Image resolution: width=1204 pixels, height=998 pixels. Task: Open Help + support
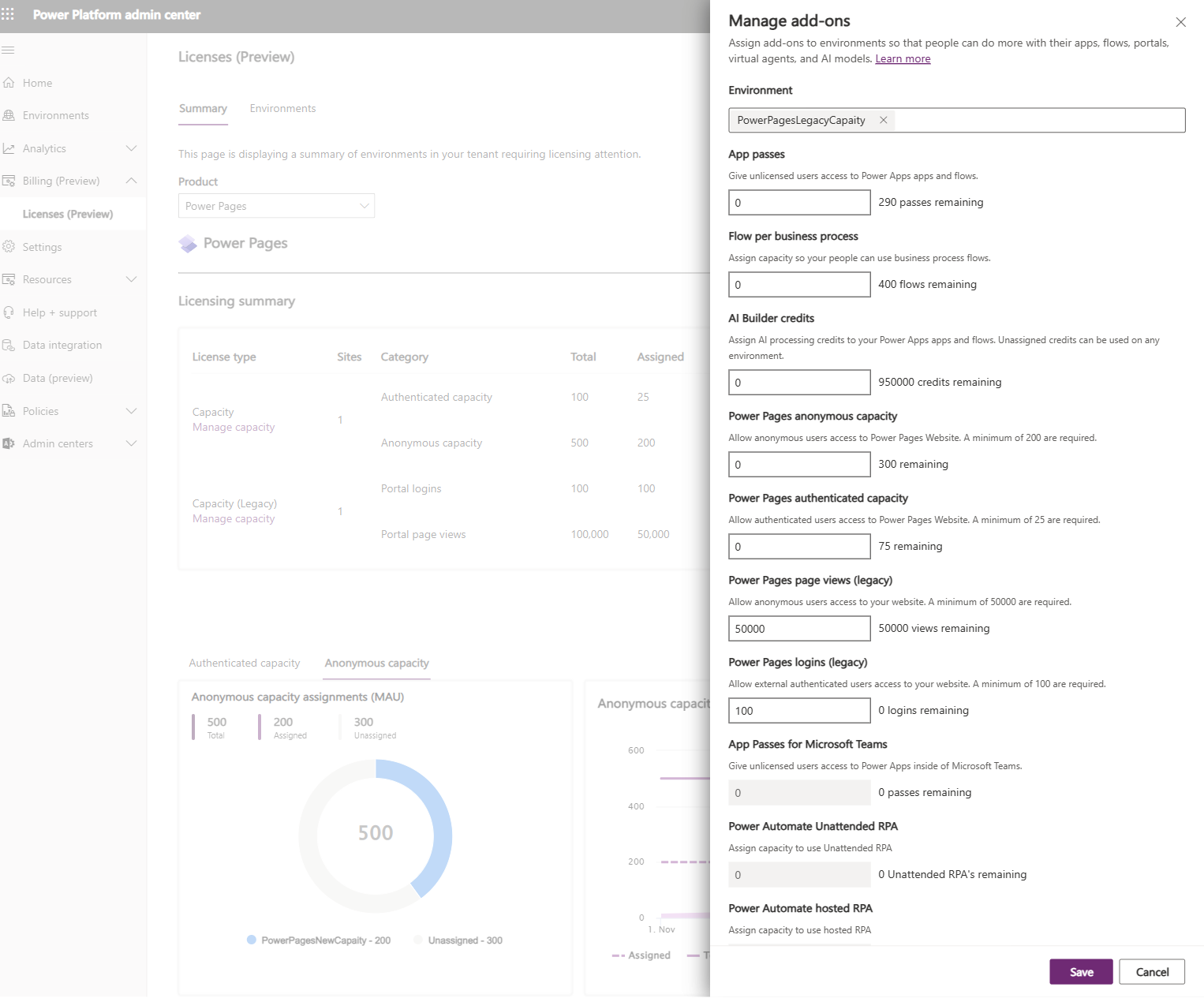[x=59, y=312]
